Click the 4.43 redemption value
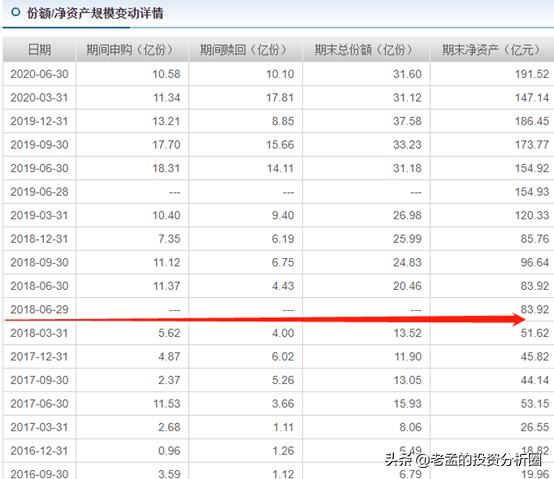This screenshot has width=554, height=479. point(283,286)
